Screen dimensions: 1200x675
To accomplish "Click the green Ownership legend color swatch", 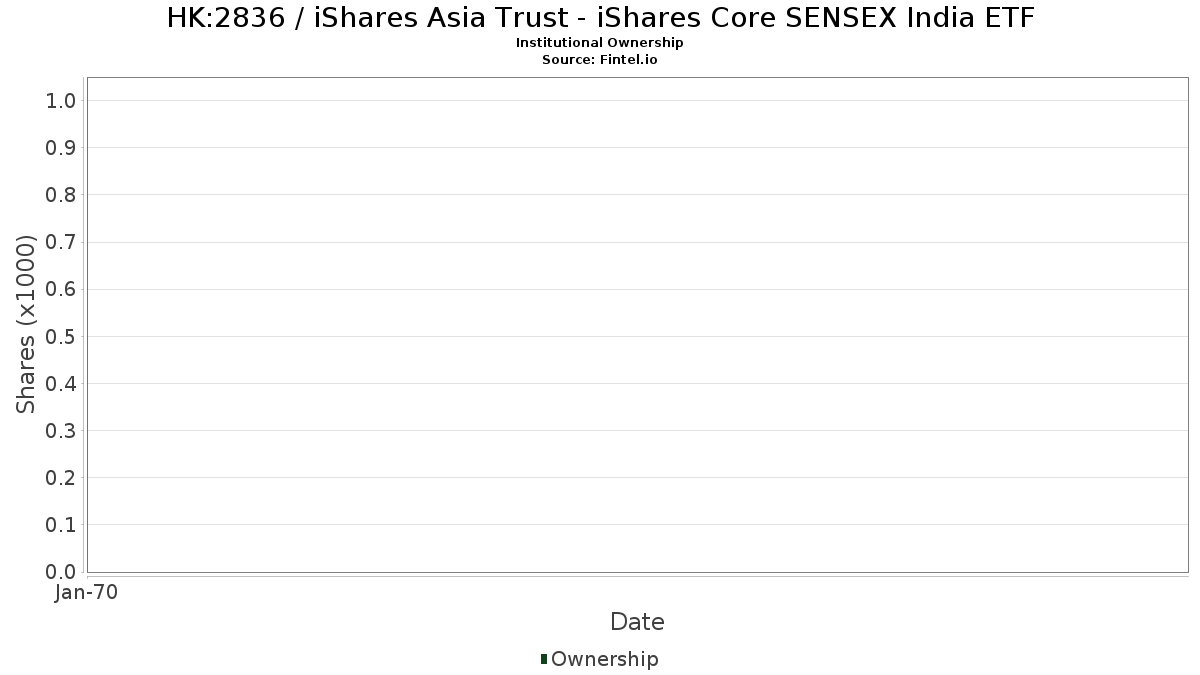I will tap(544, 658).
